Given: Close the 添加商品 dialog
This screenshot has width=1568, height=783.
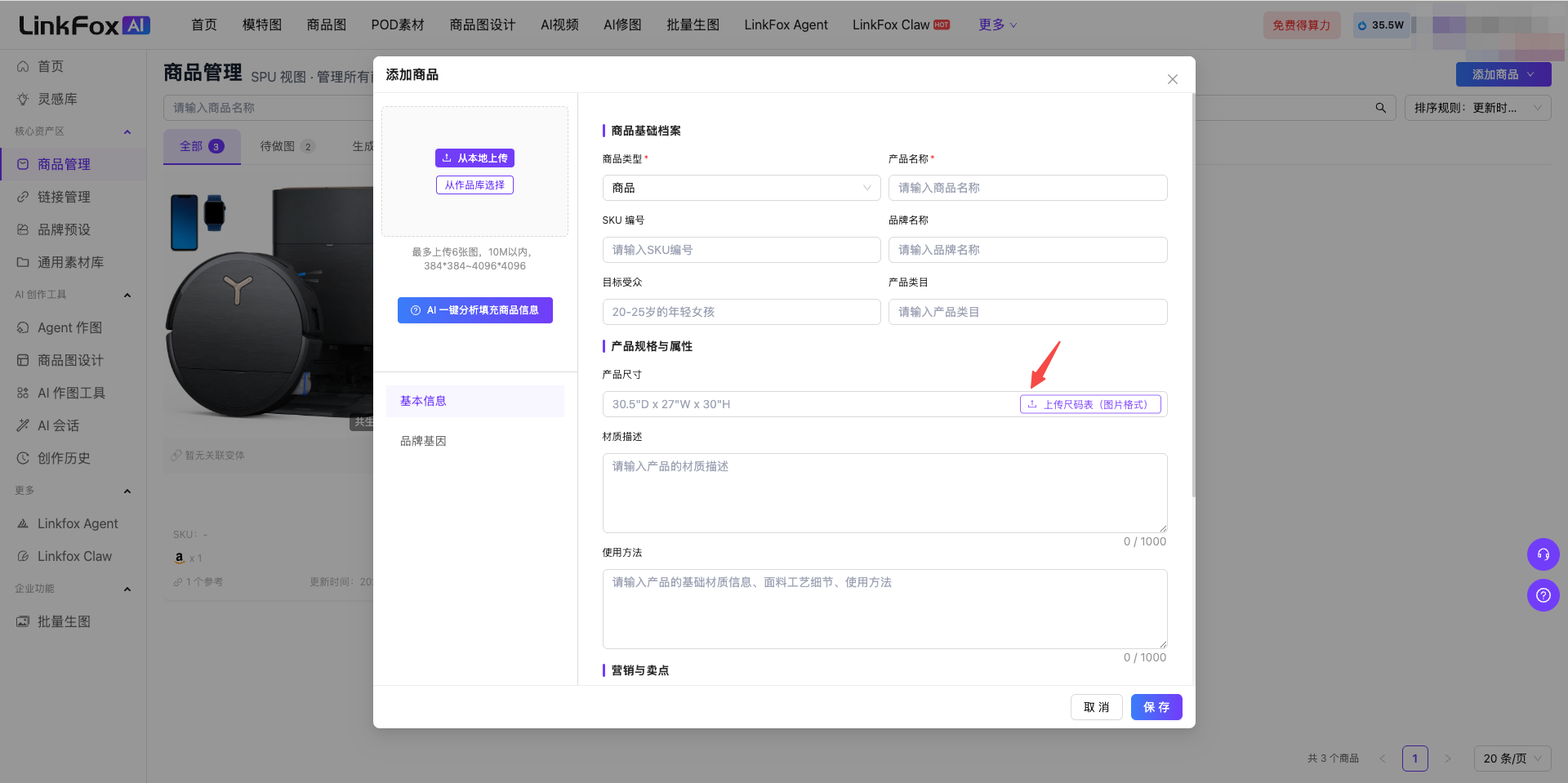Looking at the screenshot, I should 1172,79.
